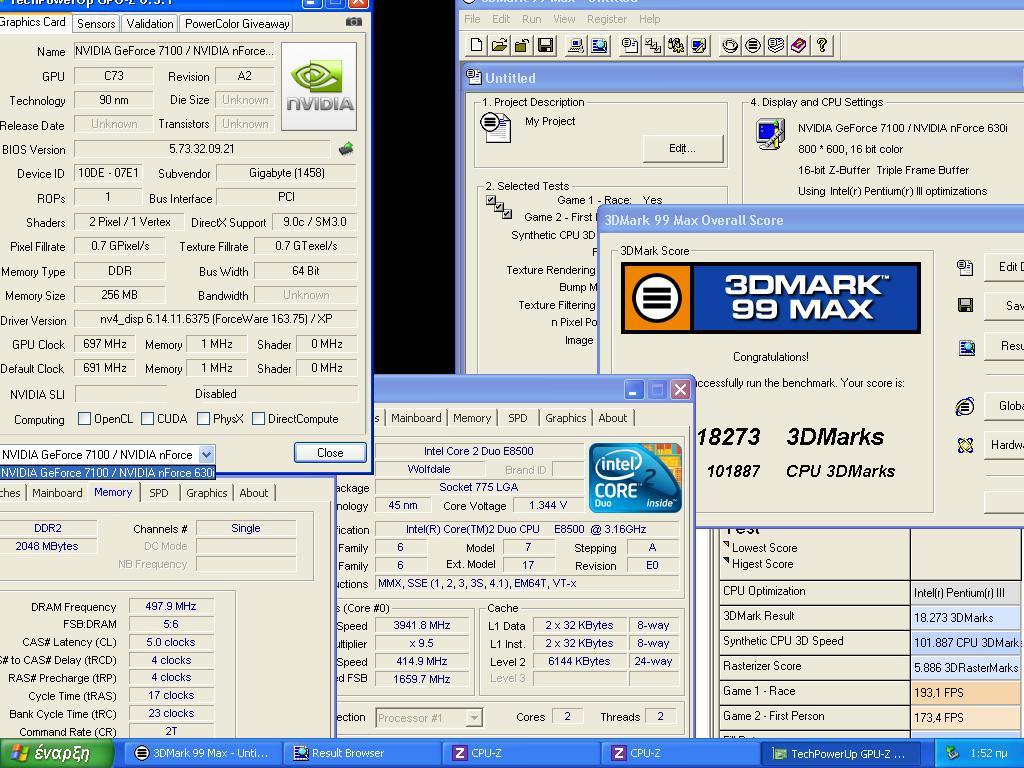
Task: Open SPD tab in CPU-Z memory window
Action: pos(159,493)
